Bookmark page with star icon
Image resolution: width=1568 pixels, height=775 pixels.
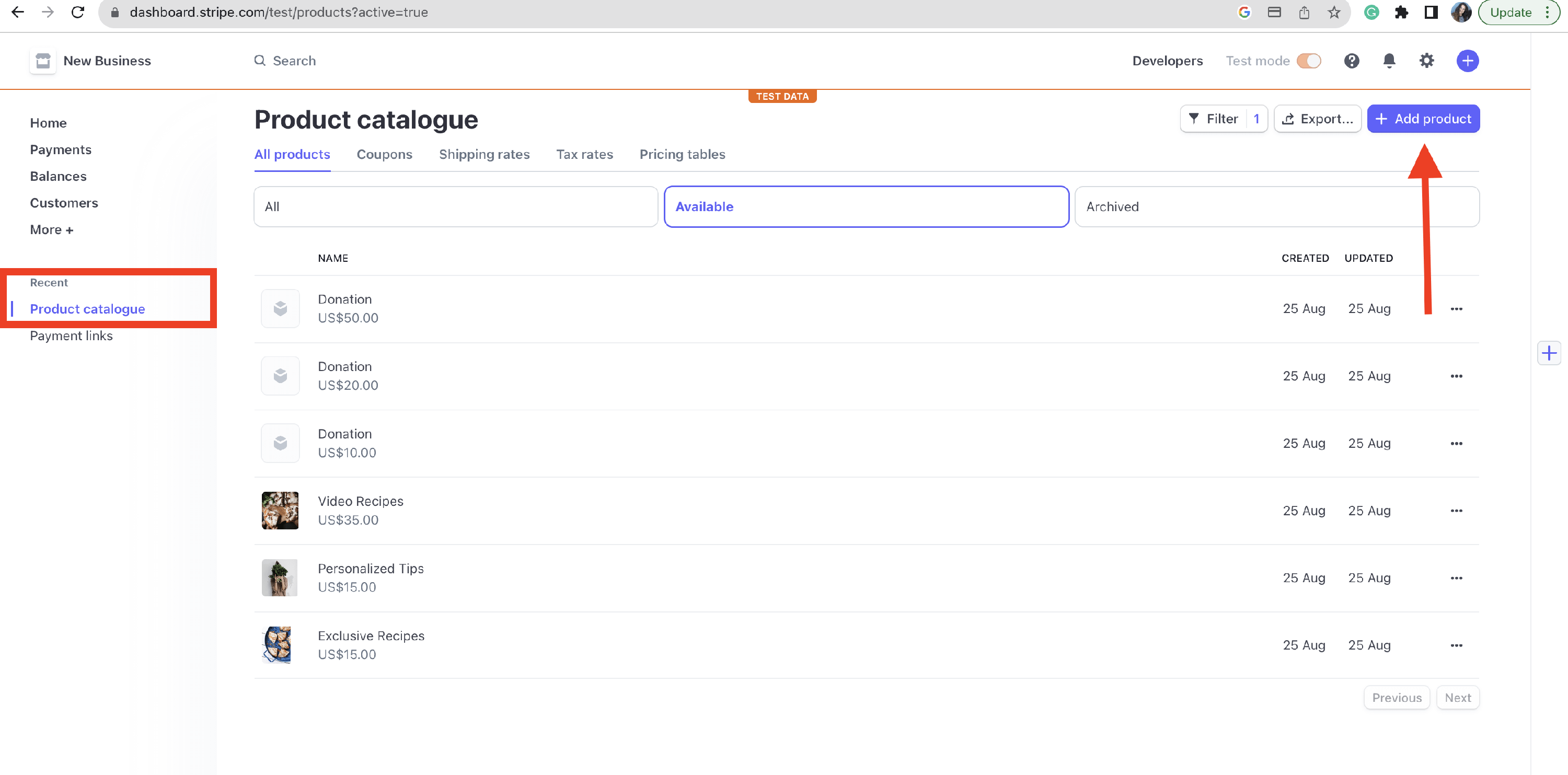(x=1334, y=12)
